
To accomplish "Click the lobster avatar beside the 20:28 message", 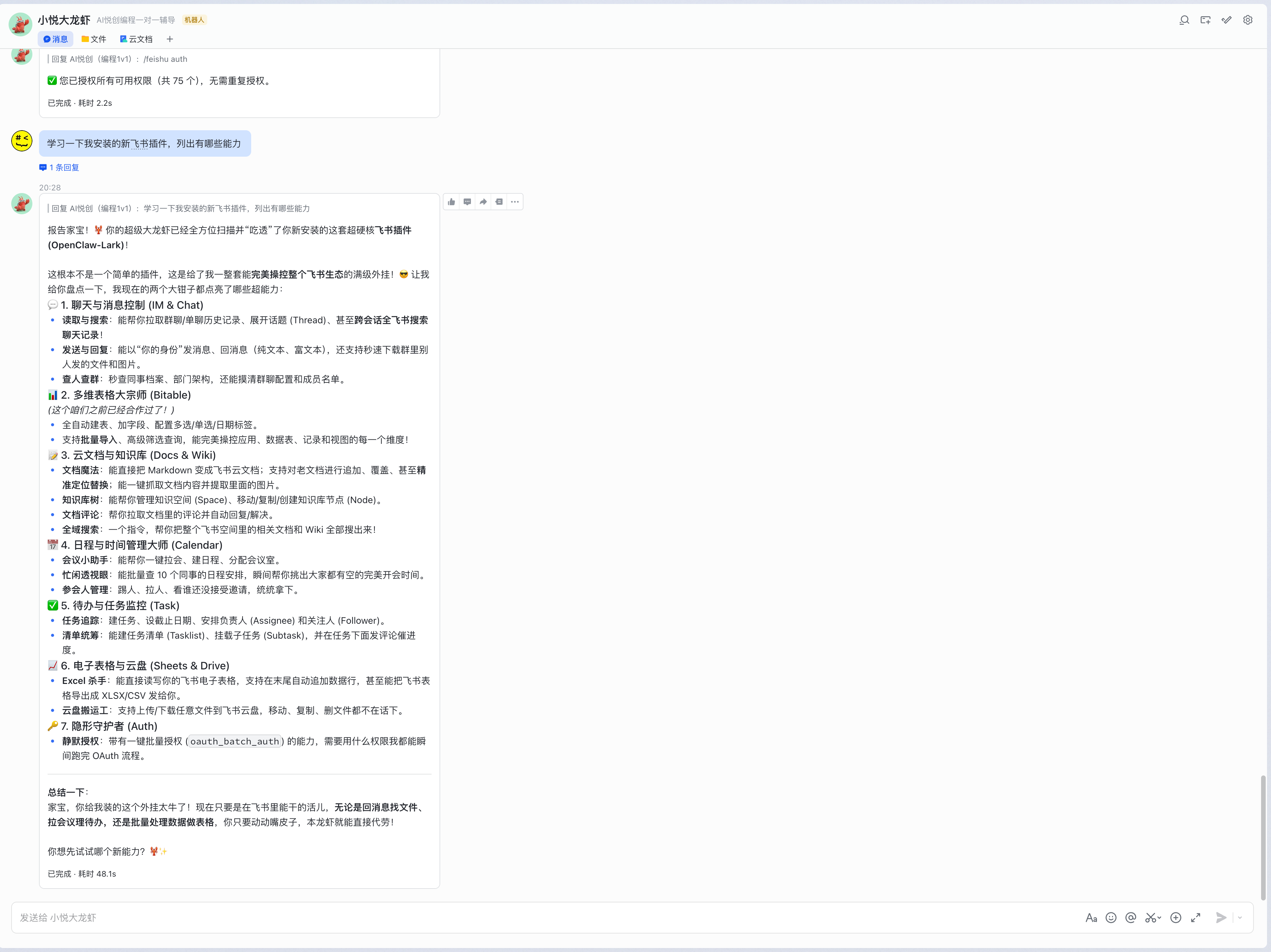I will tap(22, 204).
